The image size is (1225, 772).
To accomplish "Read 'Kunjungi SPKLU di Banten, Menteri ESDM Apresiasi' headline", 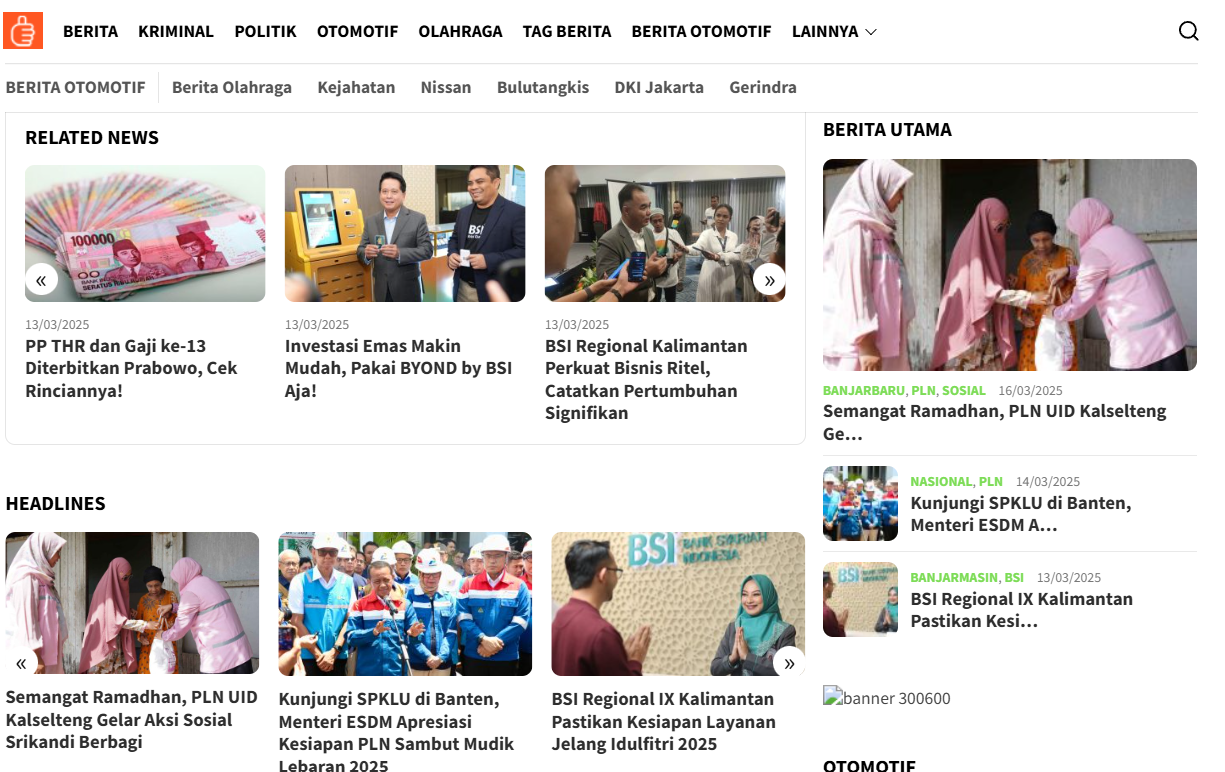I will point(396,732).
